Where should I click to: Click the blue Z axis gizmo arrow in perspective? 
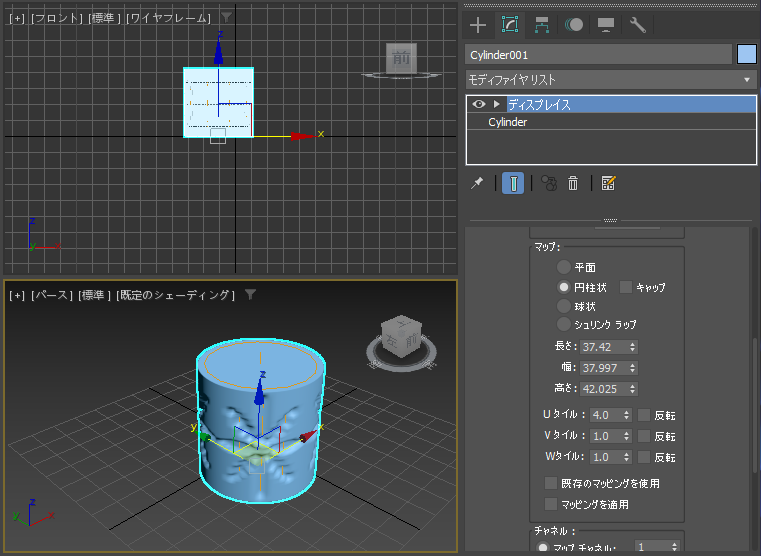pos(260,392)
